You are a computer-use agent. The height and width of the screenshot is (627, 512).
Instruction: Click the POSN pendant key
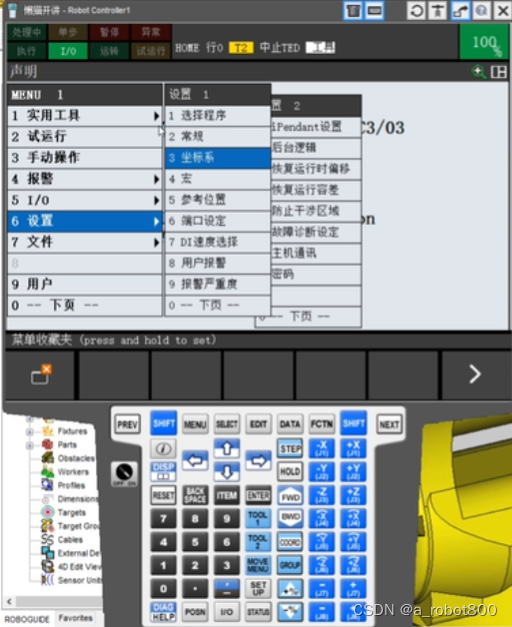click(x=195, y=612)
